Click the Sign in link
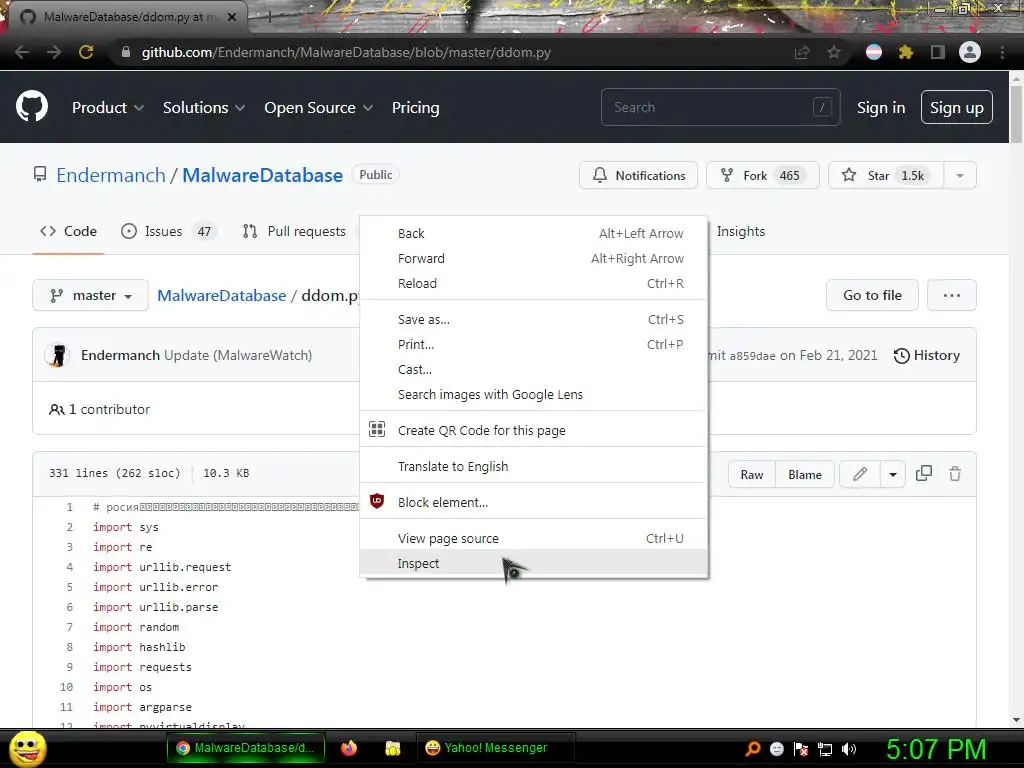 coord(881,108)
